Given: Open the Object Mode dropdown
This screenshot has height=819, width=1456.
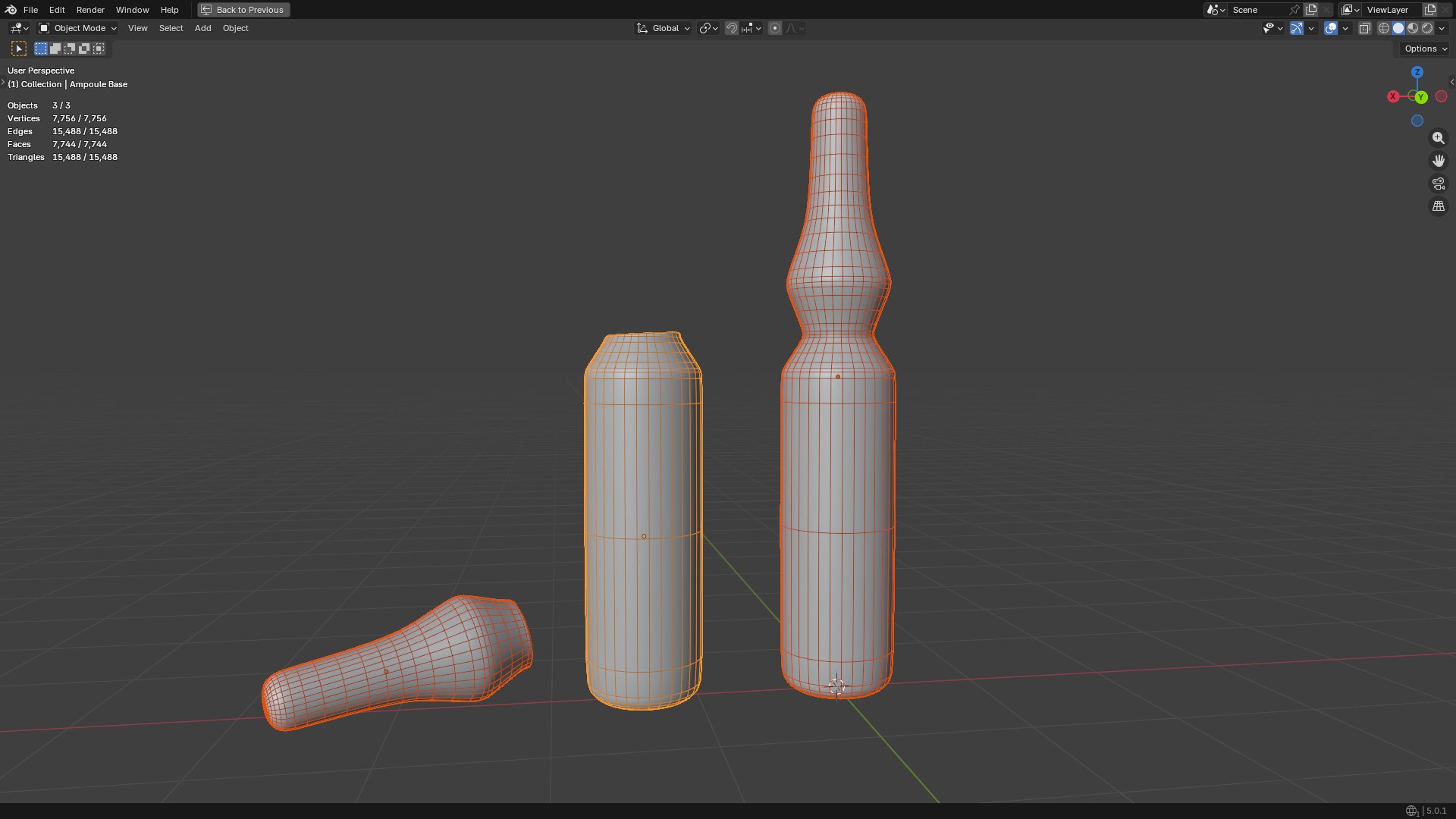Looking at the screenshot, I should click(78, 28).
